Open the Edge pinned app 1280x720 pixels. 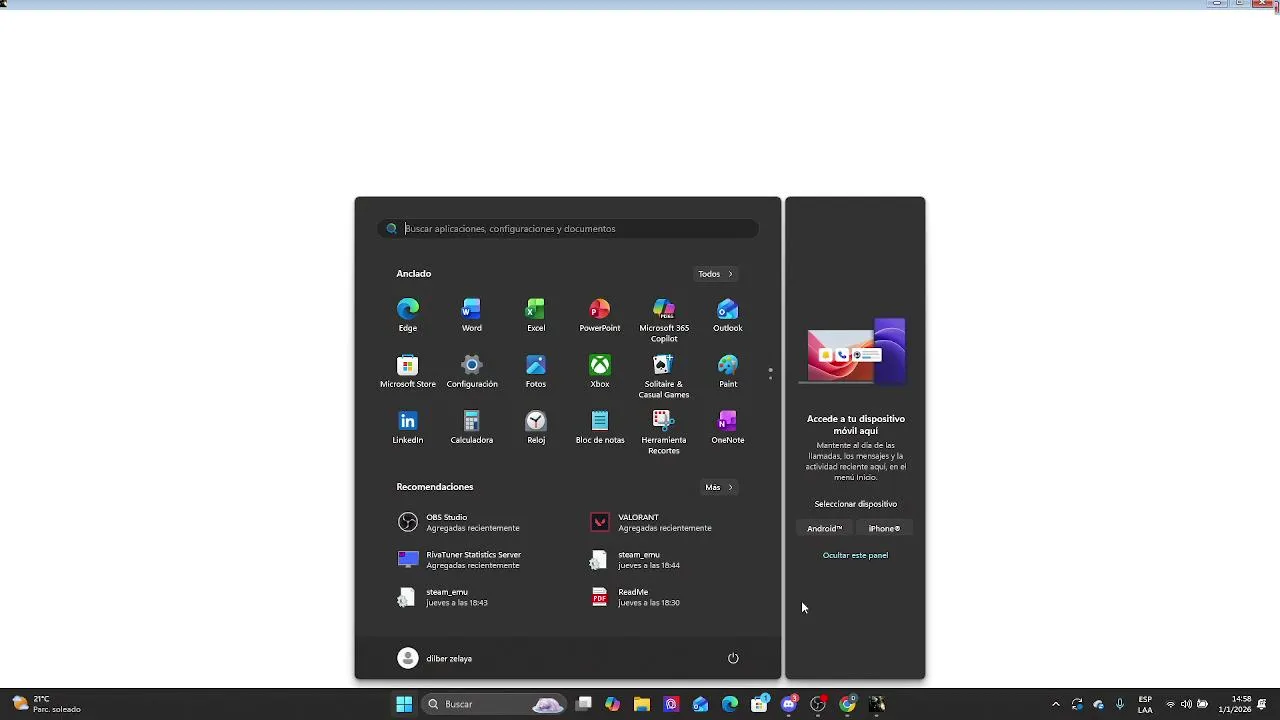click(408, 315)
